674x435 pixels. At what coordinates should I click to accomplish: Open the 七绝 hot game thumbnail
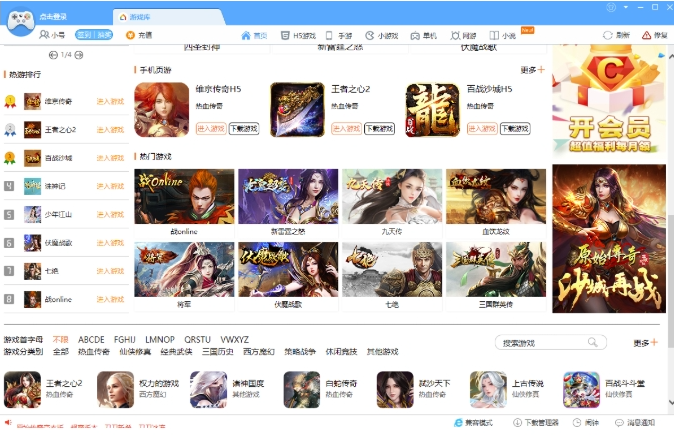pos(392,270)
